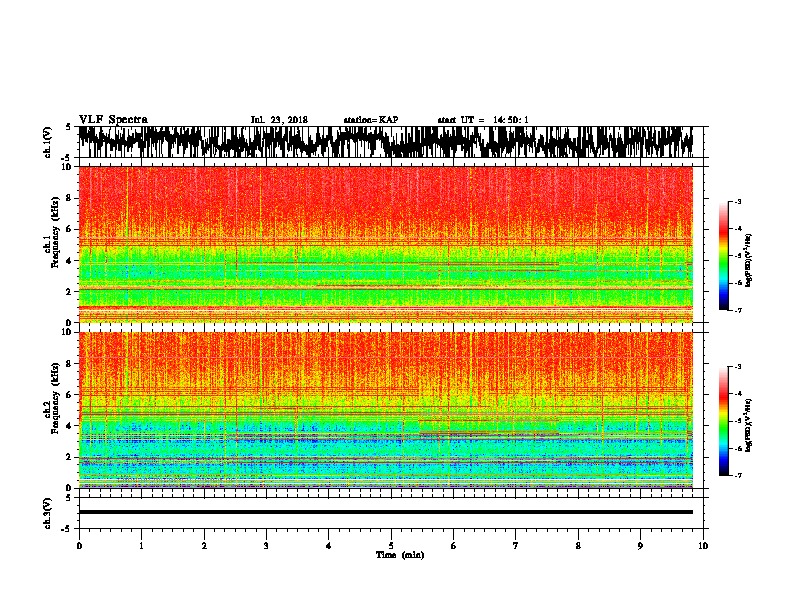792x612 pixels.
Task: Click the ch.2 color bar "log(PSD)" label
Action: (x=749, y=425)
